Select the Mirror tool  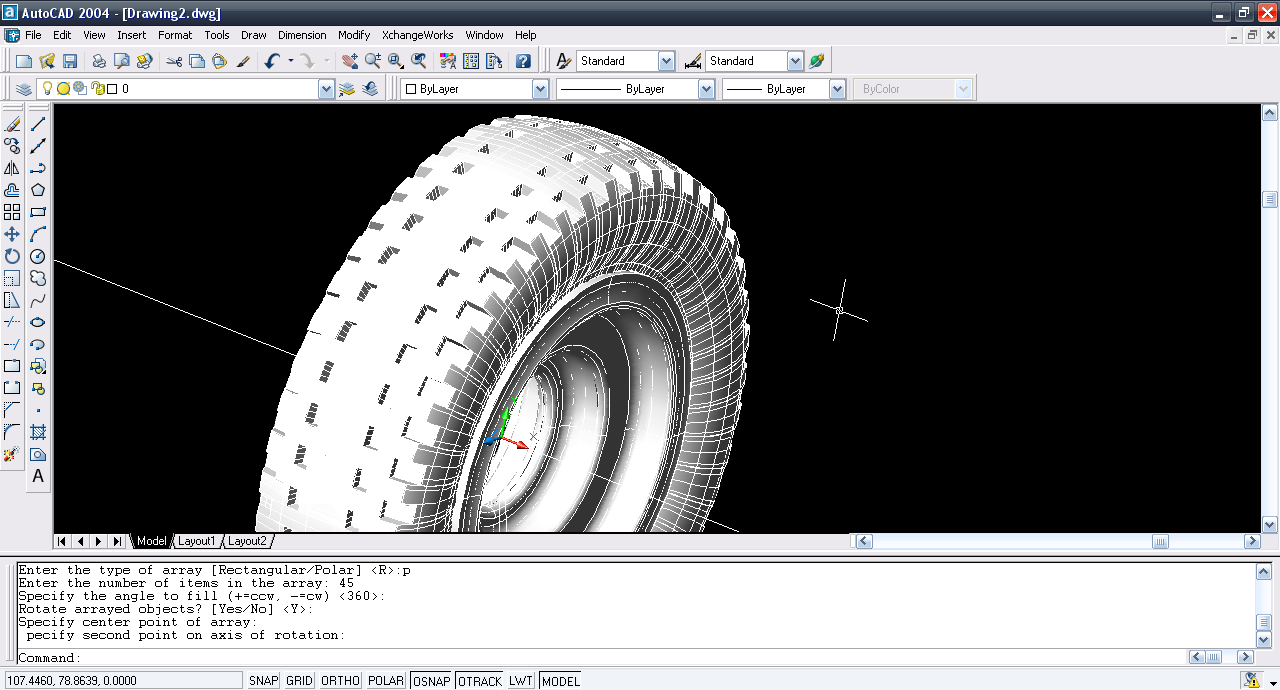12,168
